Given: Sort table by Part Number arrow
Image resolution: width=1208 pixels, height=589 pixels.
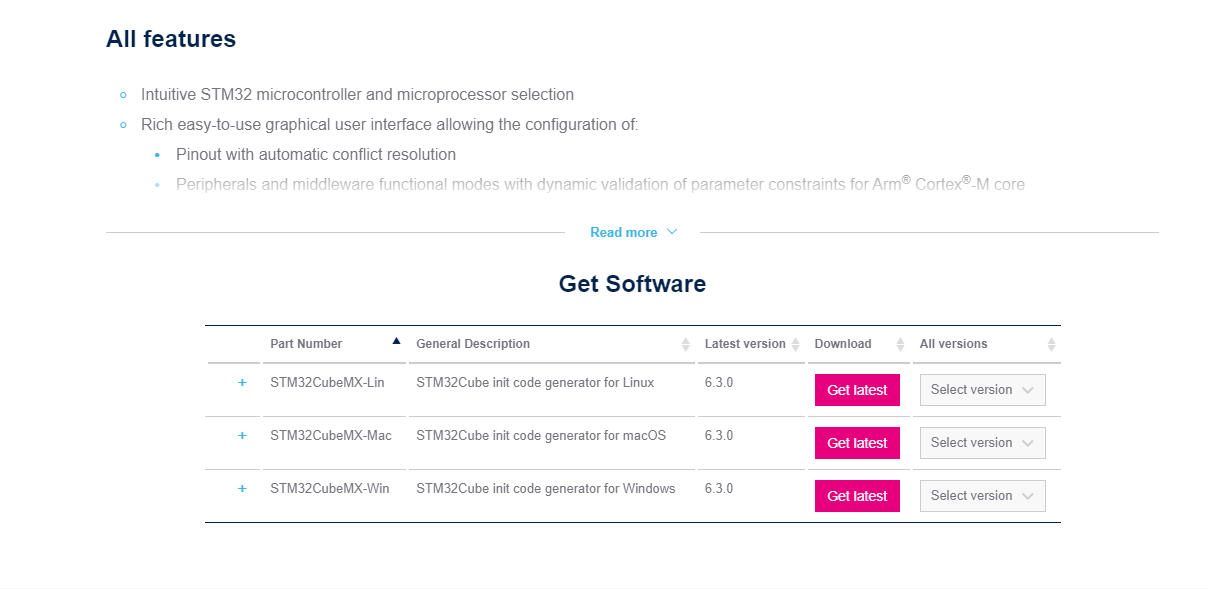Looking at the screenshot, I should (396, 341).
